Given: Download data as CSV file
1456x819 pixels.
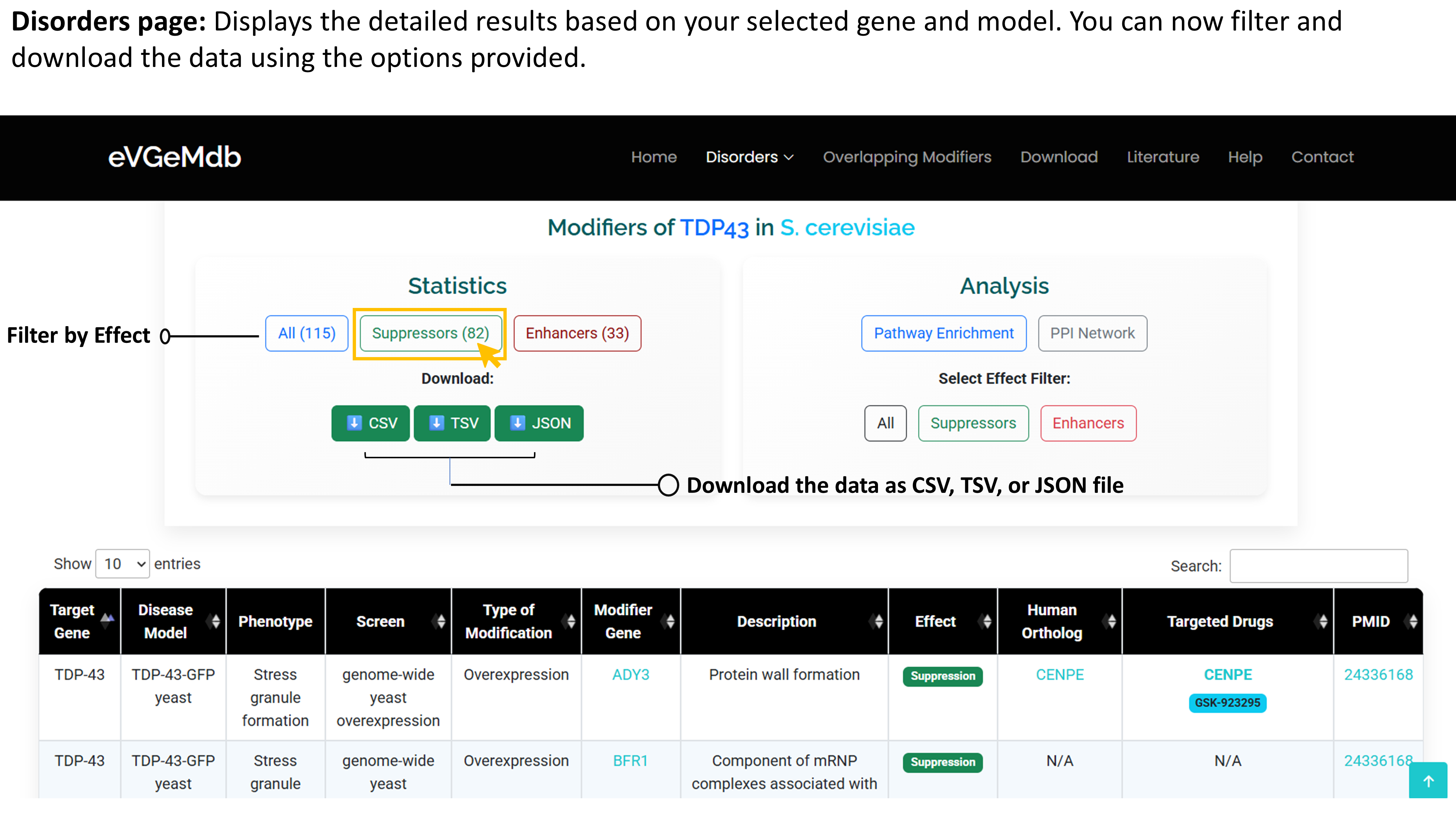Looking at the screenshot, I should click(x=371, y=423).
